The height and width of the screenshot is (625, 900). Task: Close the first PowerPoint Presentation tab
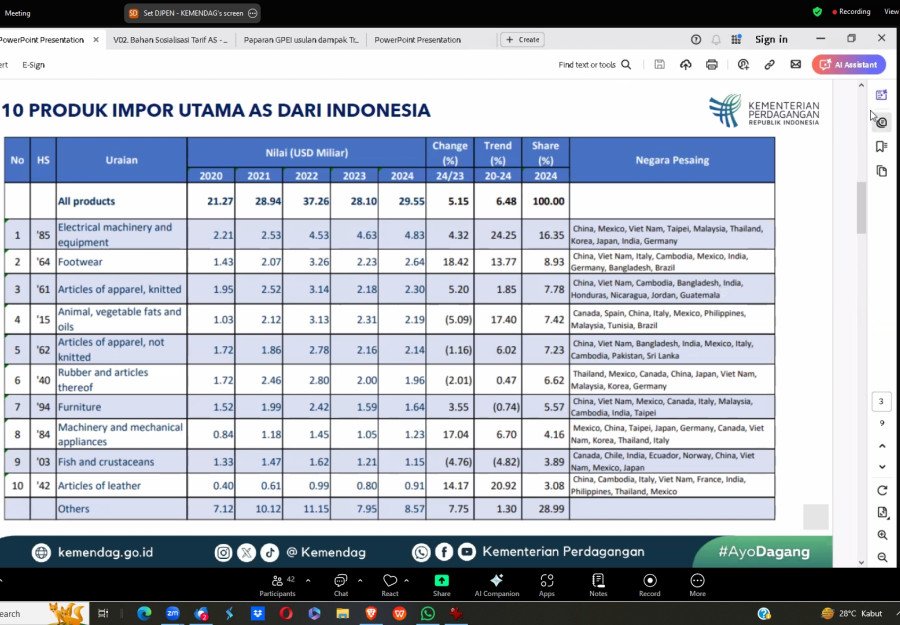96,40
